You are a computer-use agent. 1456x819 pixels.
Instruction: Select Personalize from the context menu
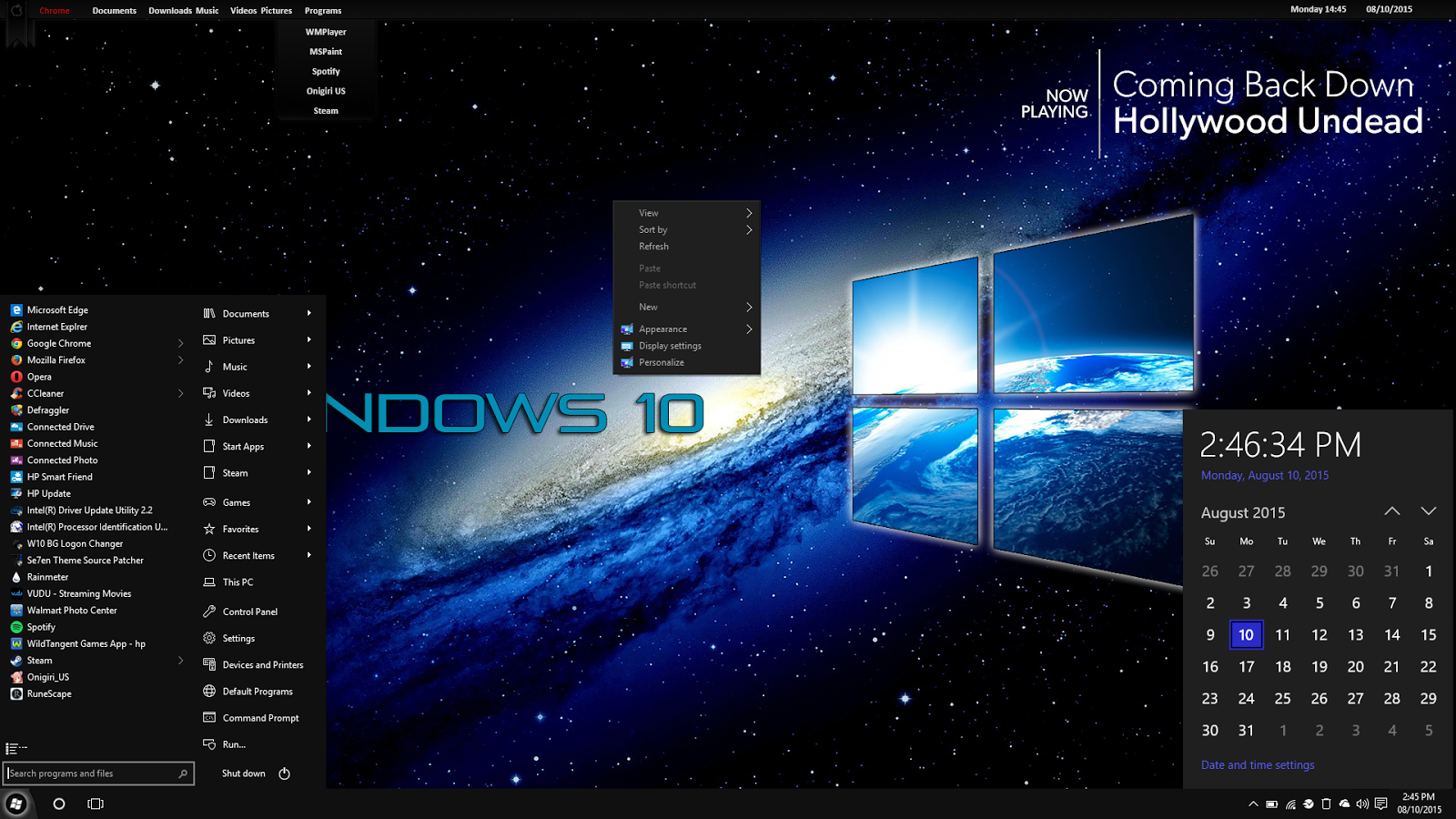click(687, 363)
